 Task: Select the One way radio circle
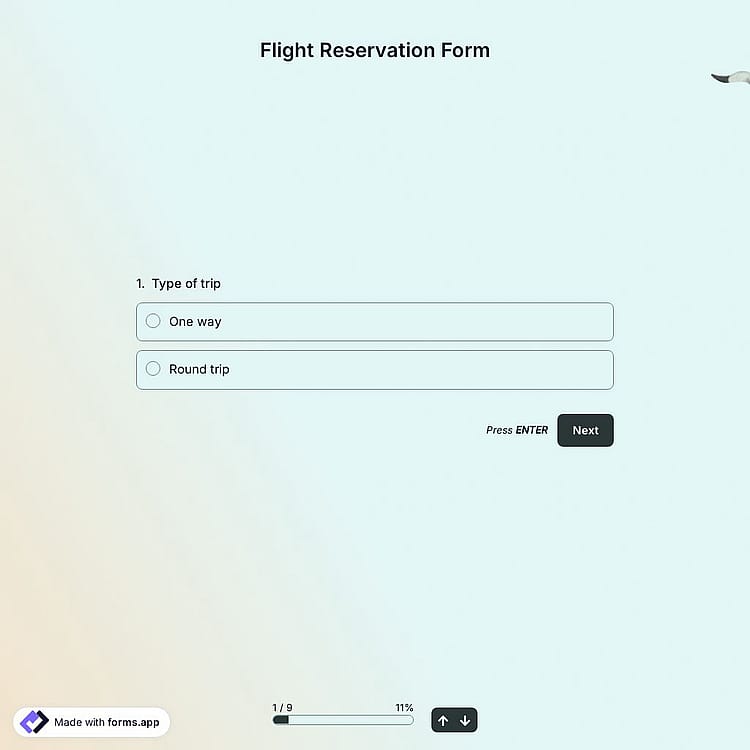[153, 321]
